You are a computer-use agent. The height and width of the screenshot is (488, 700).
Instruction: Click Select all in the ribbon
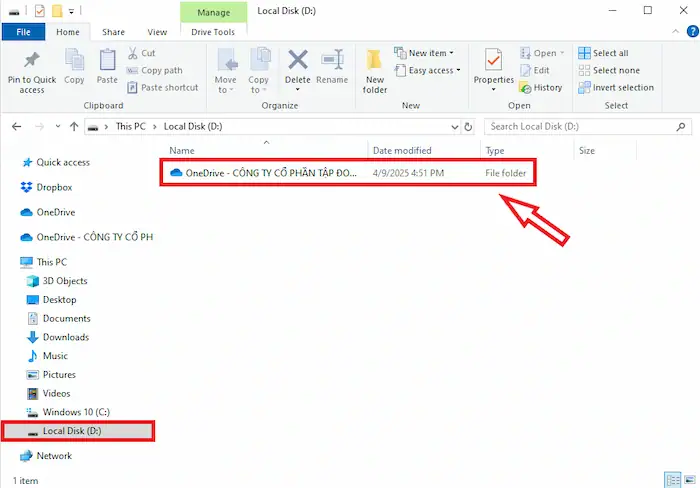click(x=610, y=53)
